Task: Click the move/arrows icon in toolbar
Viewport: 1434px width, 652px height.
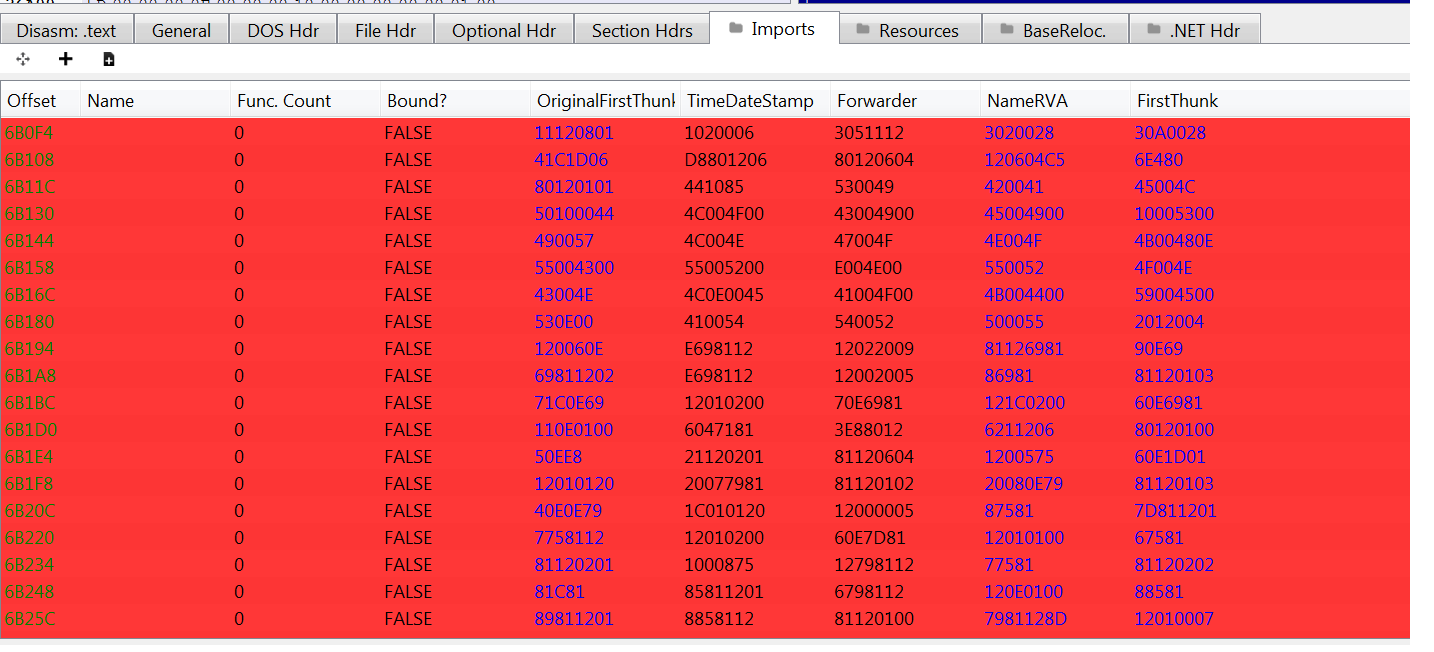Action: point(24,59)
